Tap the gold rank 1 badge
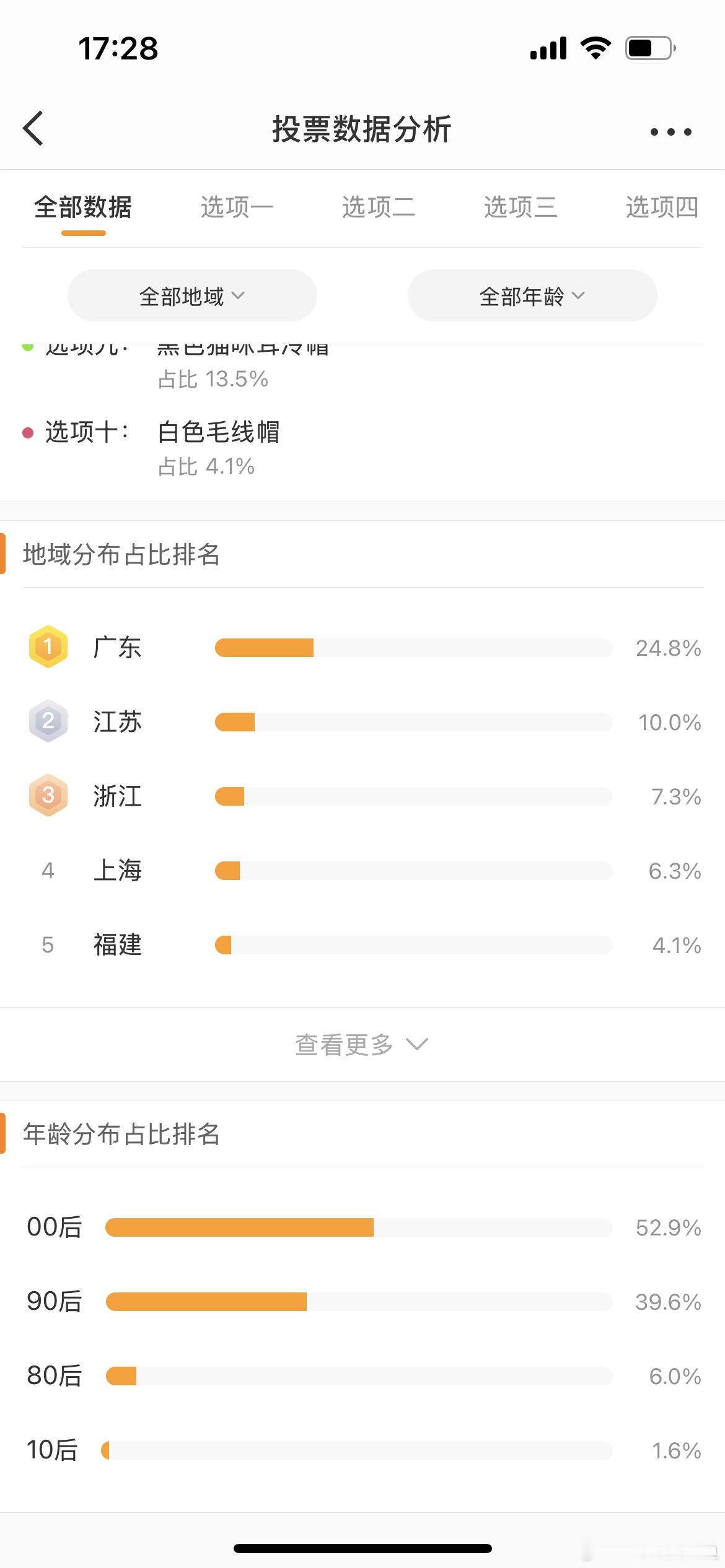 pos(48,647)
